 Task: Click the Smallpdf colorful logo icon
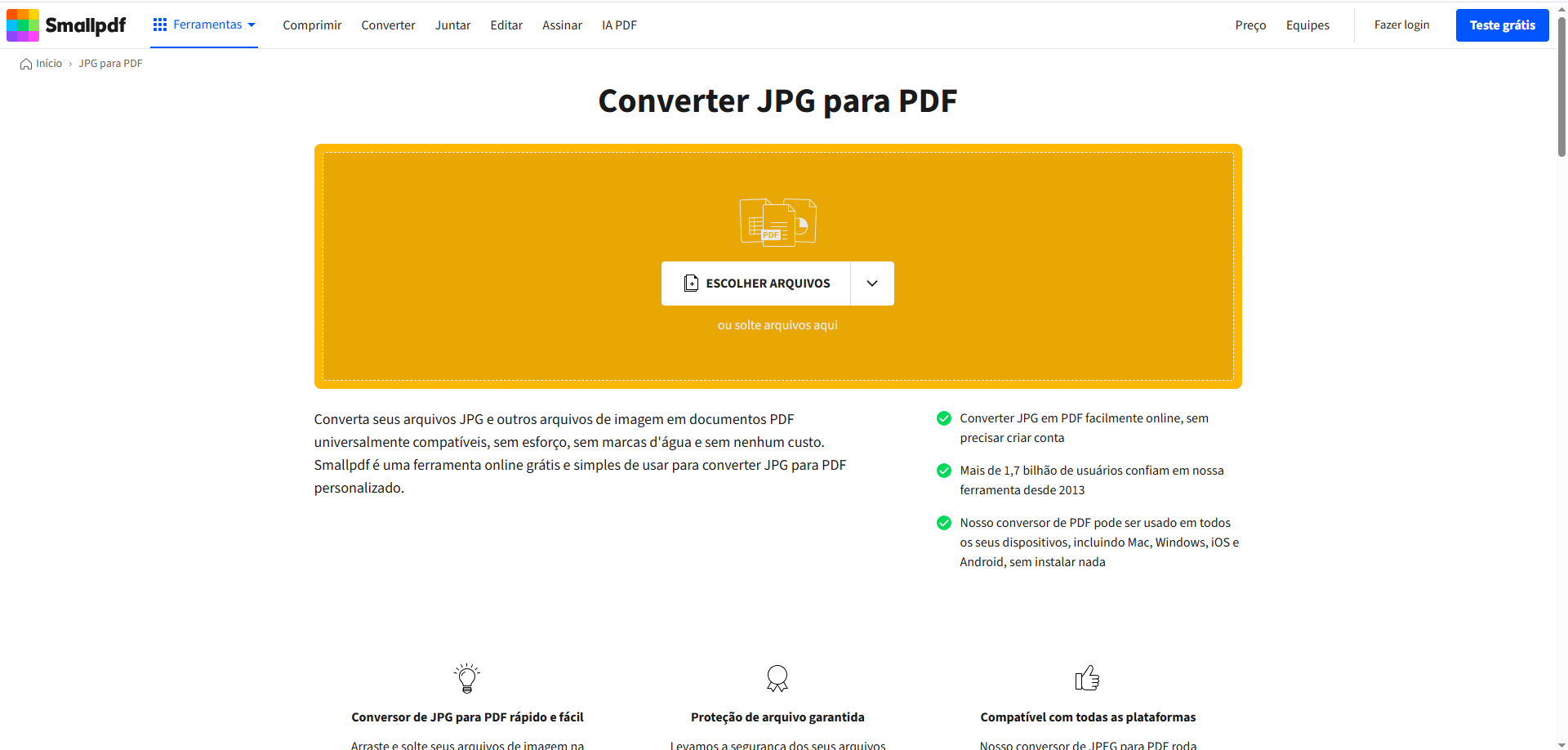[23, 25]
